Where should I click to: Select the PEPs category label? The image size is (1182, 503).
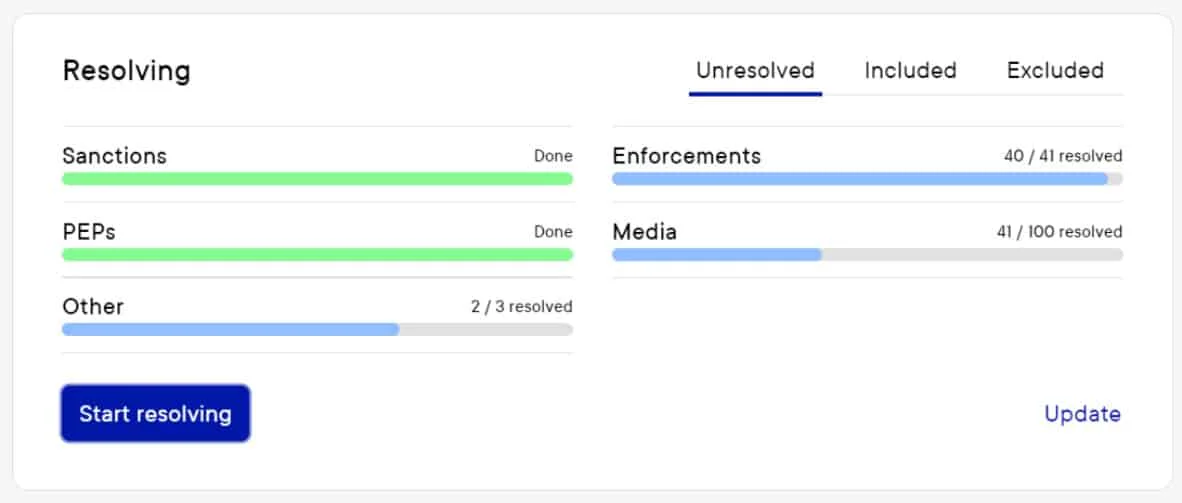click(x=89, y=232)
